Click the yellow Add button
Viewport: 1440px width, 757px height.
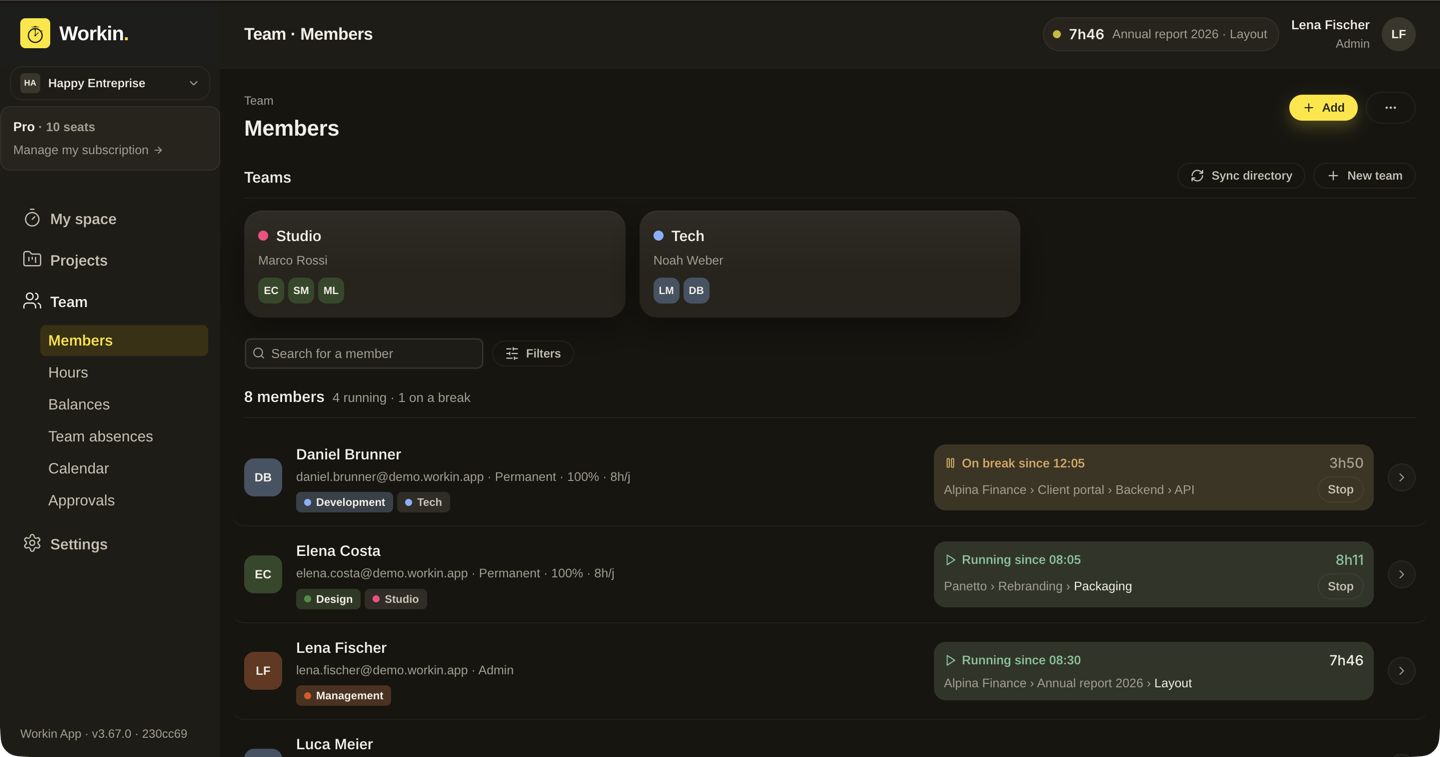click(1323, 108)
